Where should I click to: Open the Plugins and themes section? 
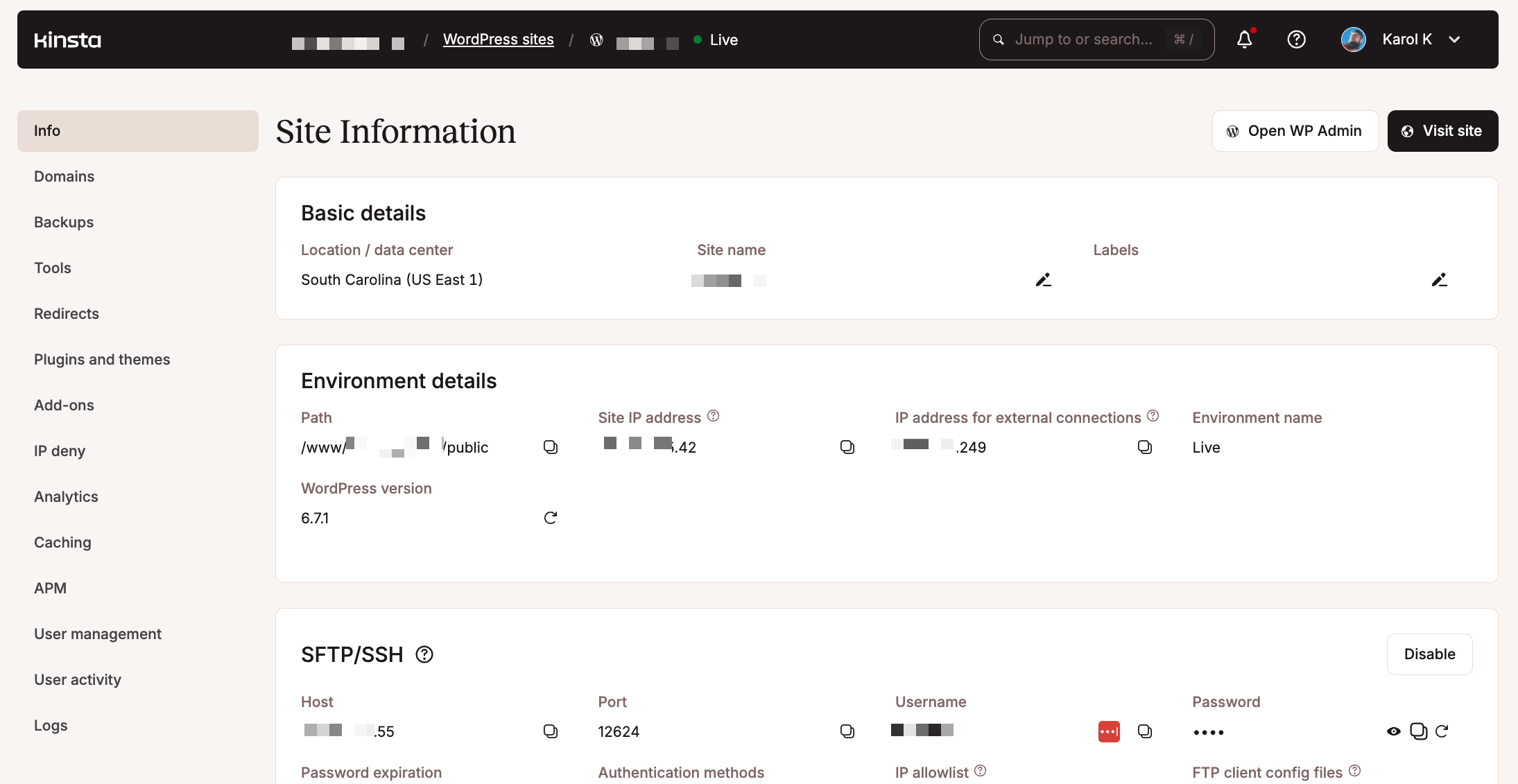102,360
